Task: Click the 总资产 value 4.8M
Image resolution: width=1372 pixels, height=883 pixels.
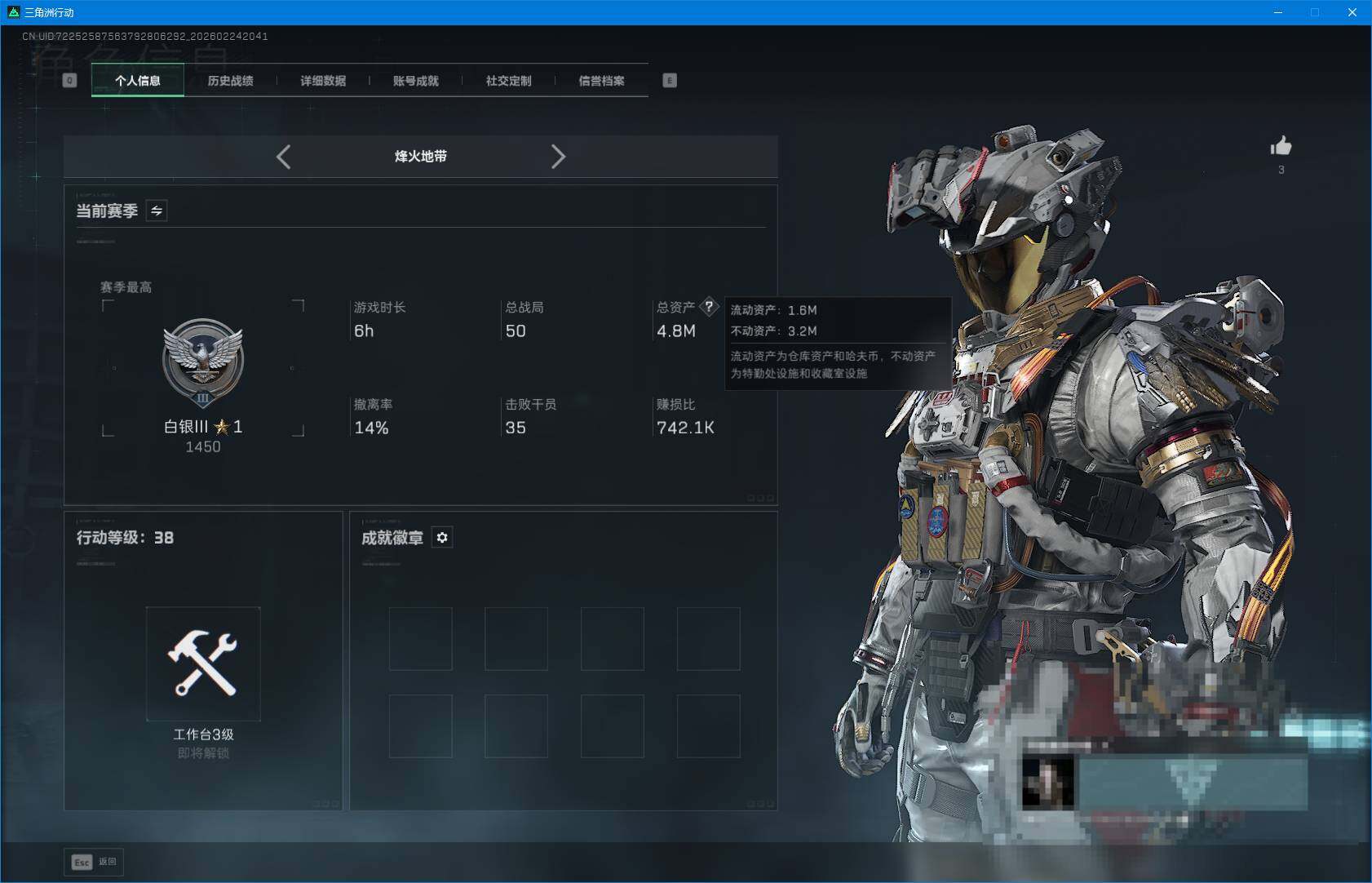Action: [x=676, y=331]
